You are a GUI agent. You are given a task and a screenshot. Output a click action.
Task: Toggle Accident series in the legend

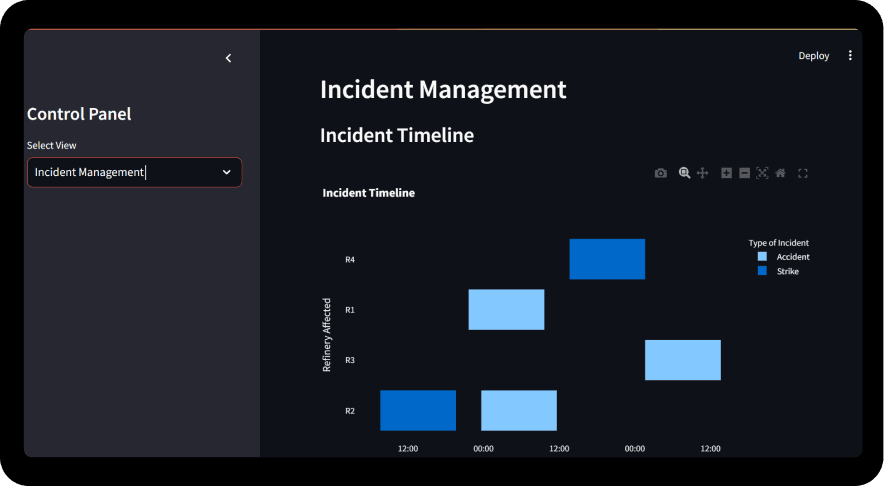click(785, 257)
